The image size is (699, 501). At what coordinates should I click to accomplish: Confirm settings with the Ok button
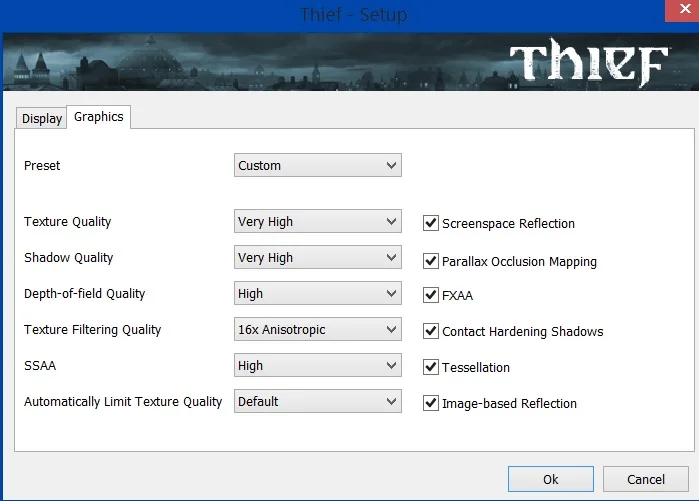coord(551,479)
